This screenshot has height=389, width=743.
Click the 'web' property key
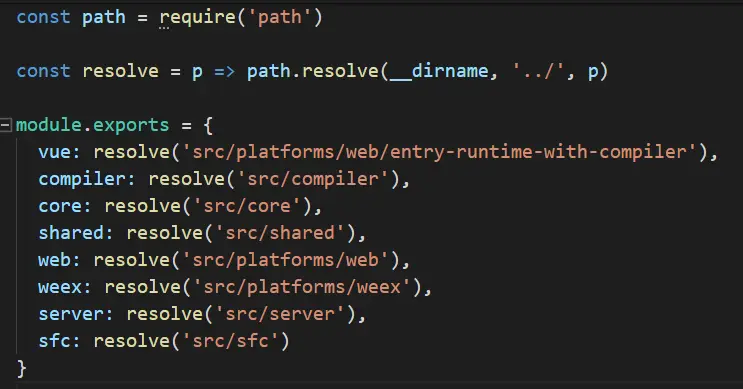tap(54, 261)
